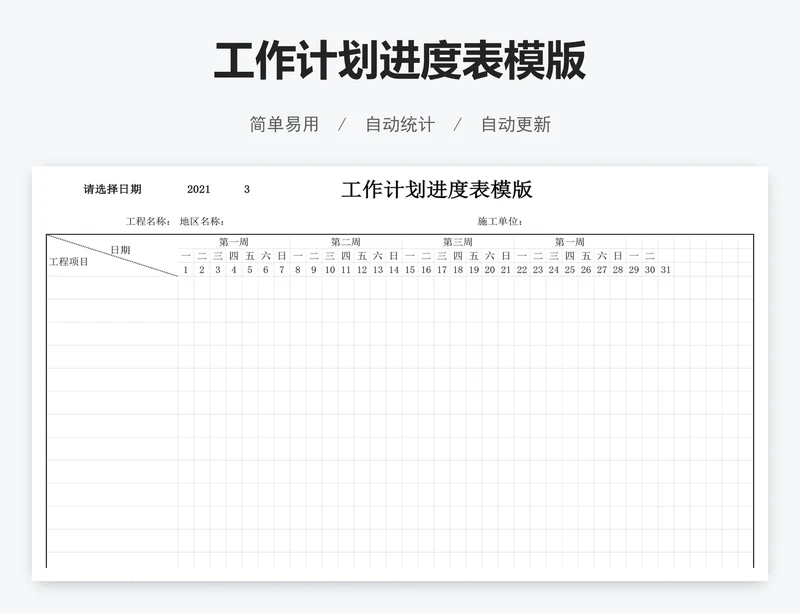
Task: Select date cell 30
Action: (650, 270)
